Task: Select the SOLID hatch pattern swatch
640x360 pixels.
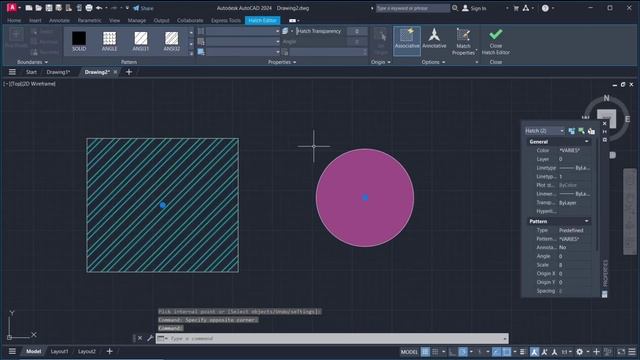Action: (79, 41)
